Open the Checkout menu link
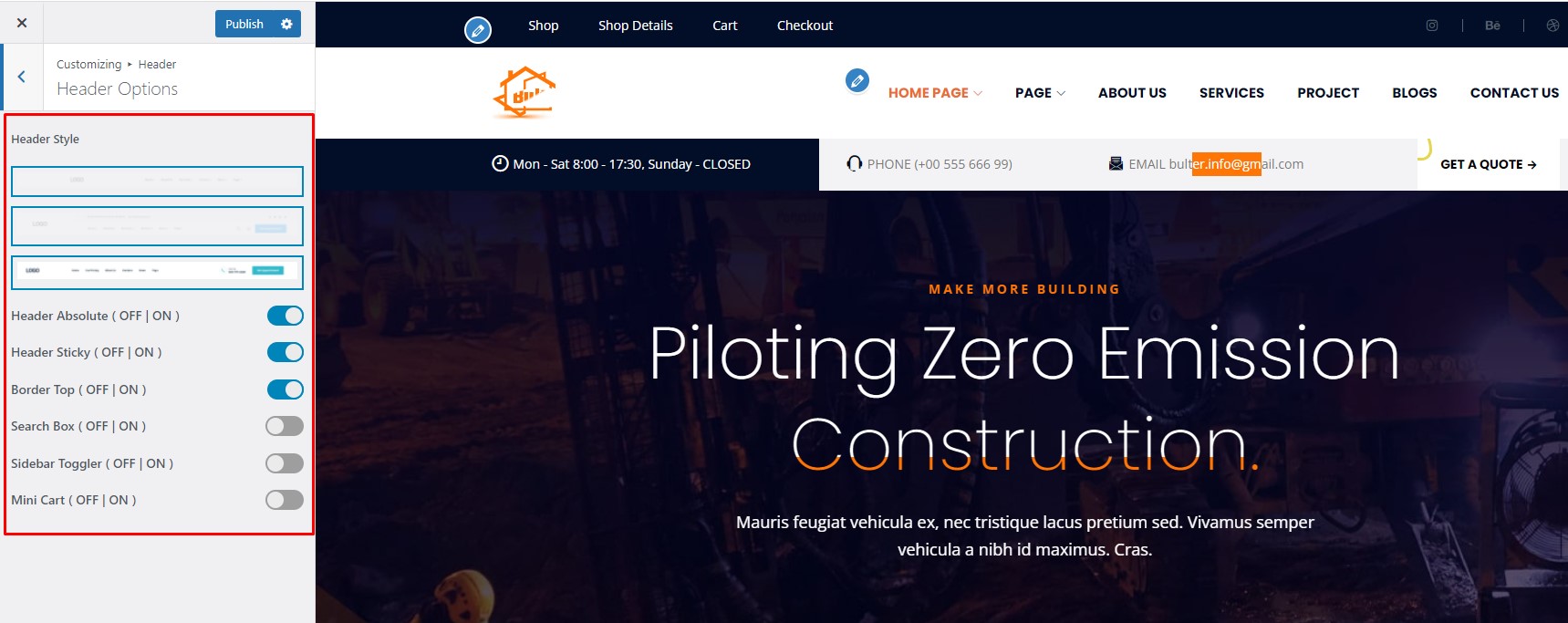 pos(805,26)
